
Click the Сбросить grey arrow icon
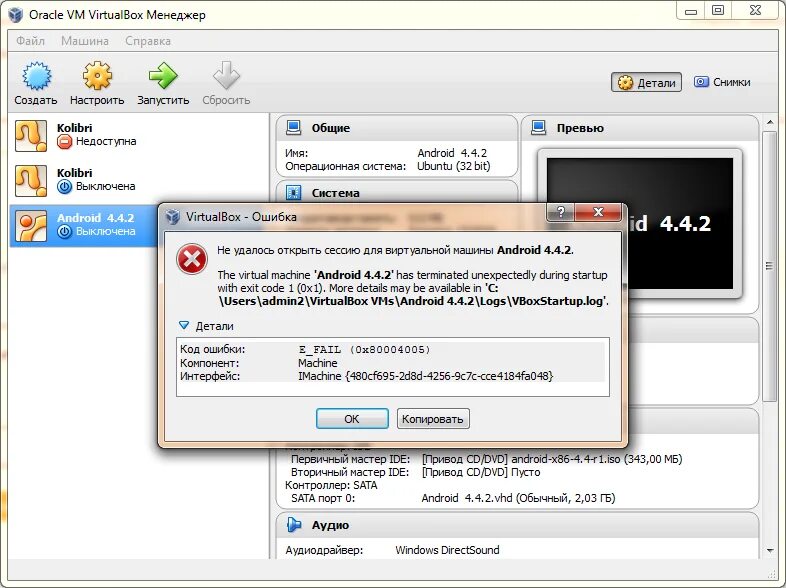click(x=226, y=76)
